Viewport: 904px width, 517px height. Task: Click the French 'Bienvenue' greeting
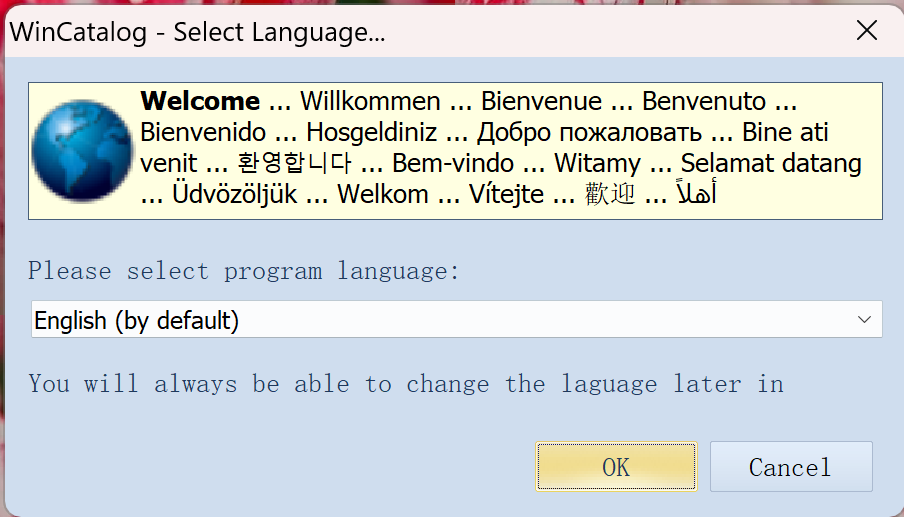541,101
